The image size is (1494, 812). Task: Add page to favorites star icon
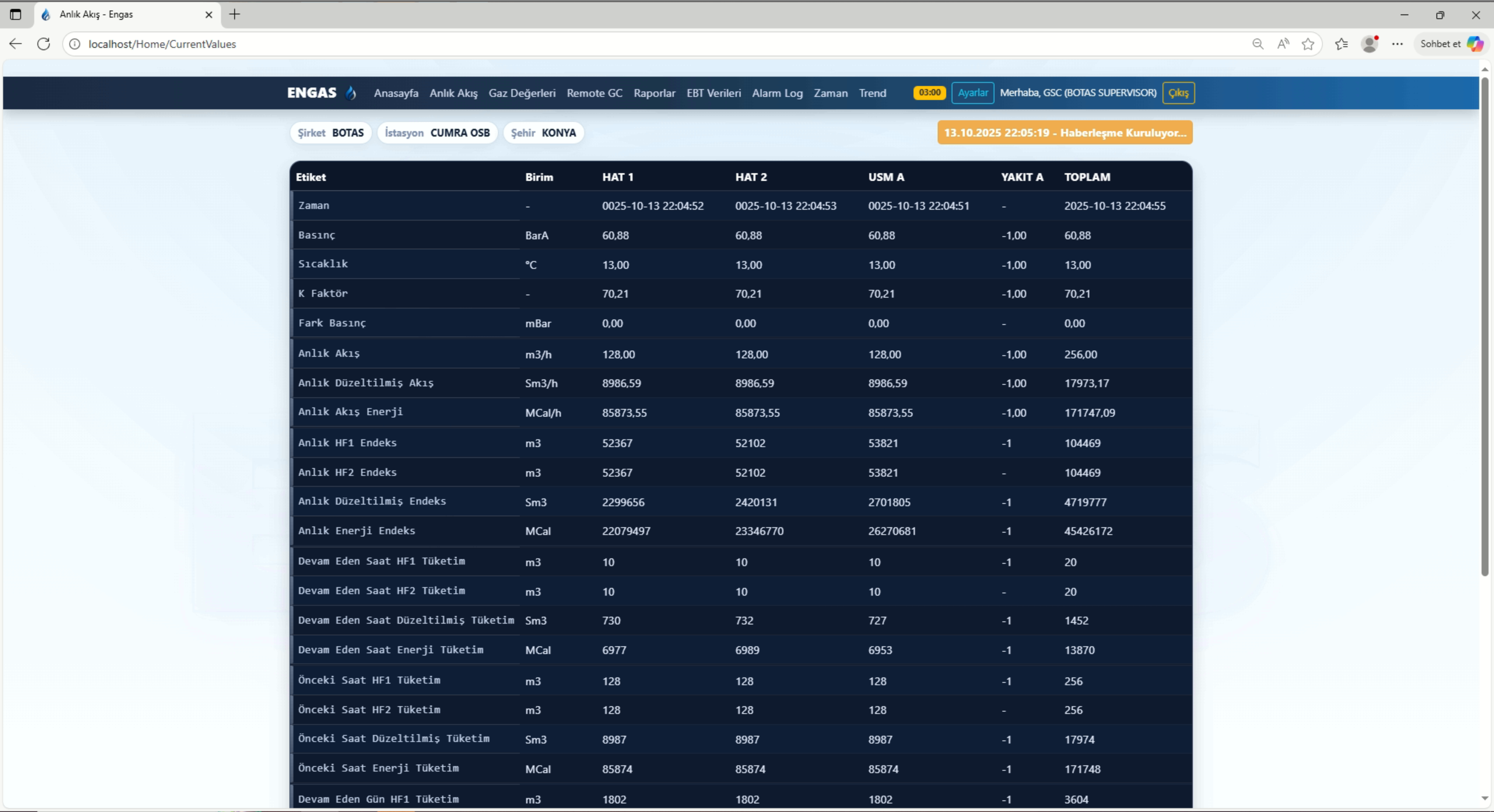coord(1308,44)
